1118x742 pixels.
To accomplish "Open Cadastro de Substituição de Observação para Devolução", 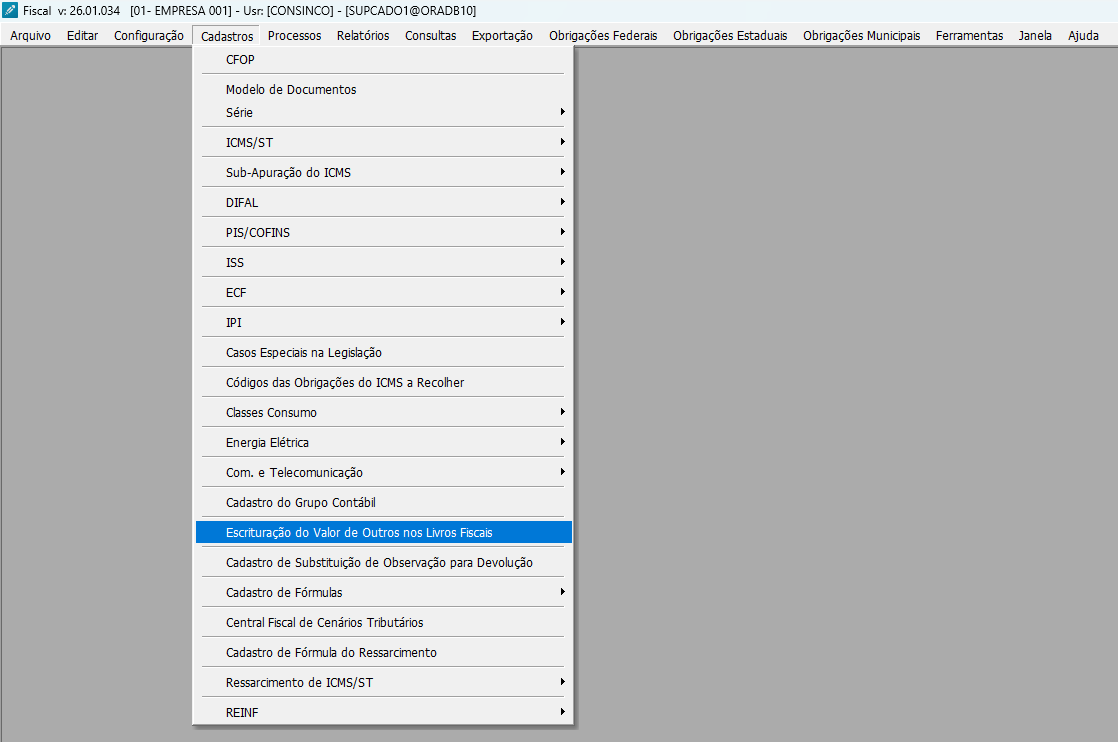I will (384, 562).
